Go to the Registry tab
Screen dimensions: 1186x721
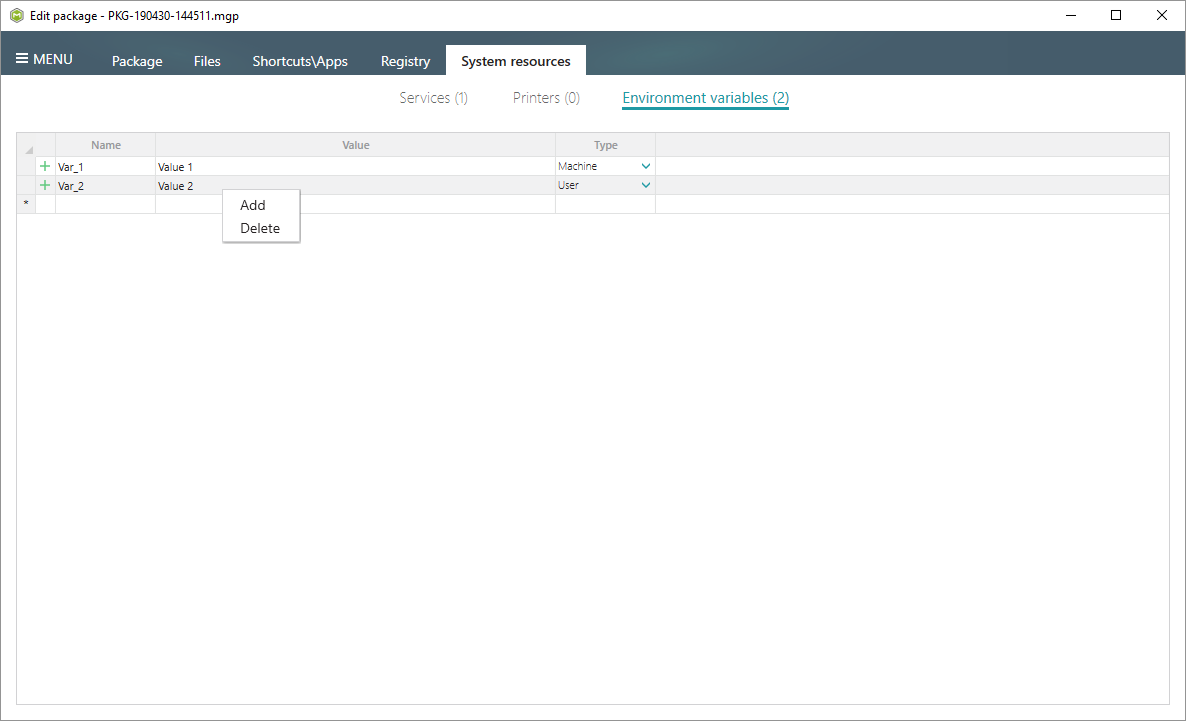[405, 61]
